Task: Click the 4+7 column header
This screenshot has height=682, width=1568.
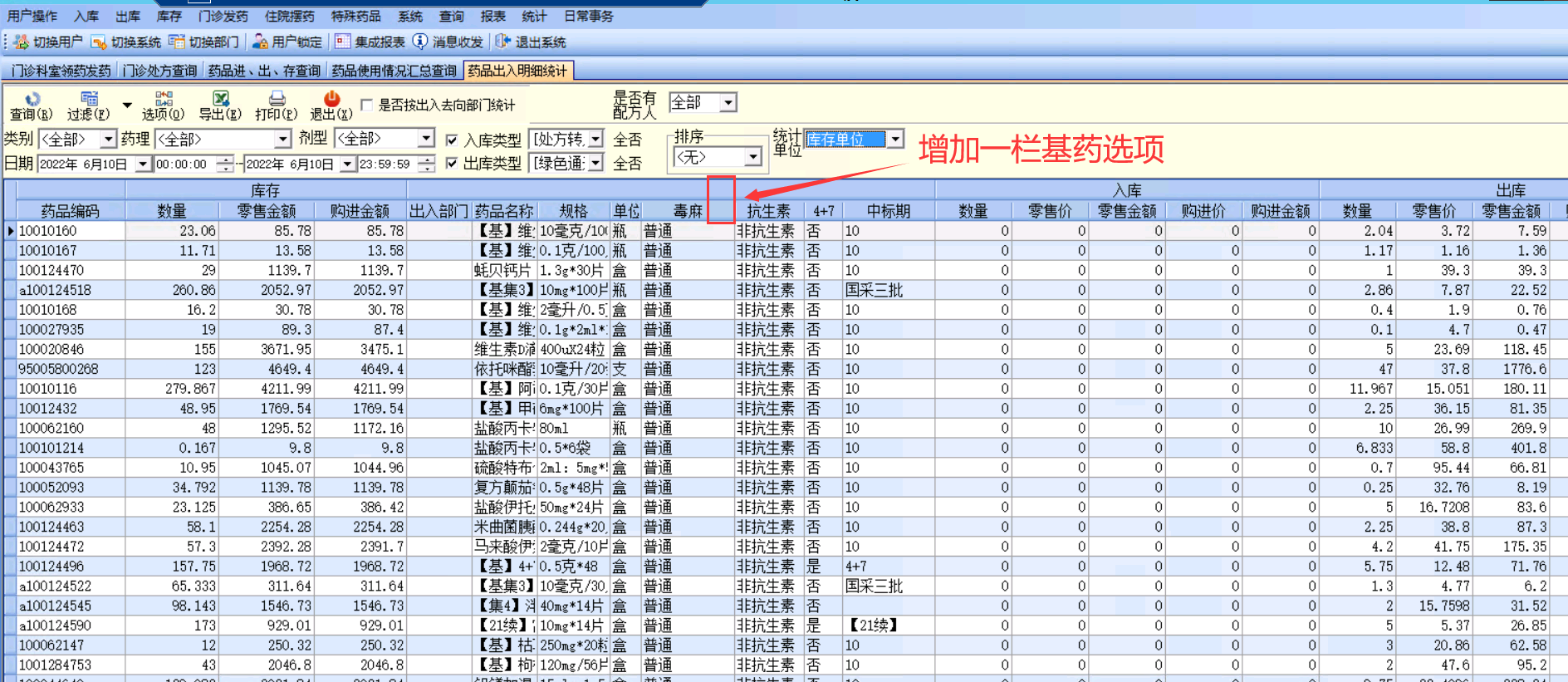Action: tap(823, 211)
